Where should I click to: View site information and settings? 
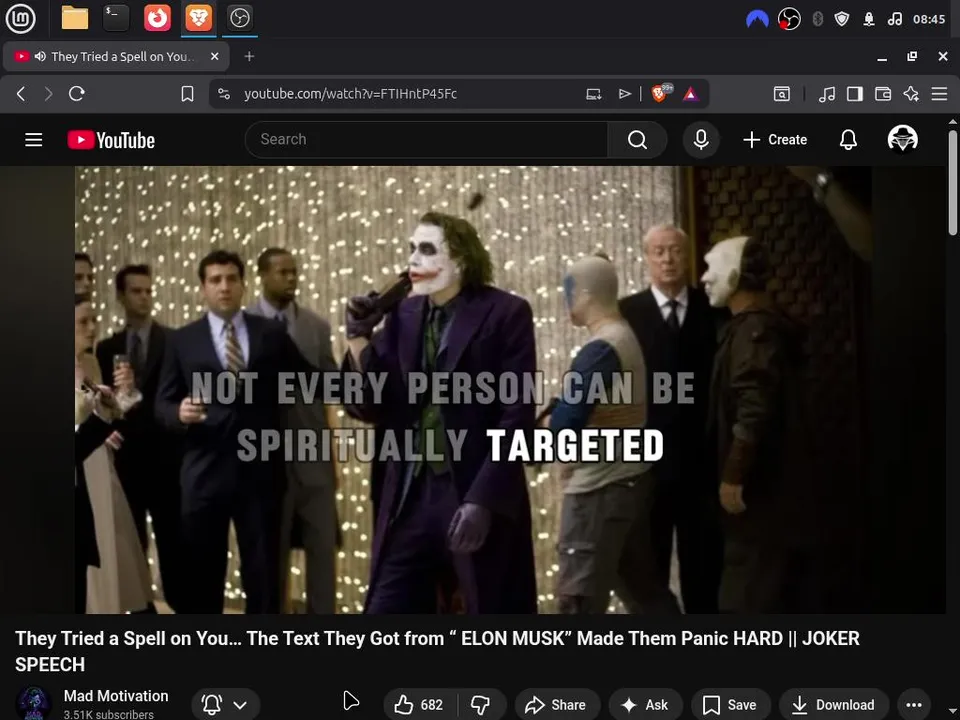pyautogui.click(x=224, y=94)
